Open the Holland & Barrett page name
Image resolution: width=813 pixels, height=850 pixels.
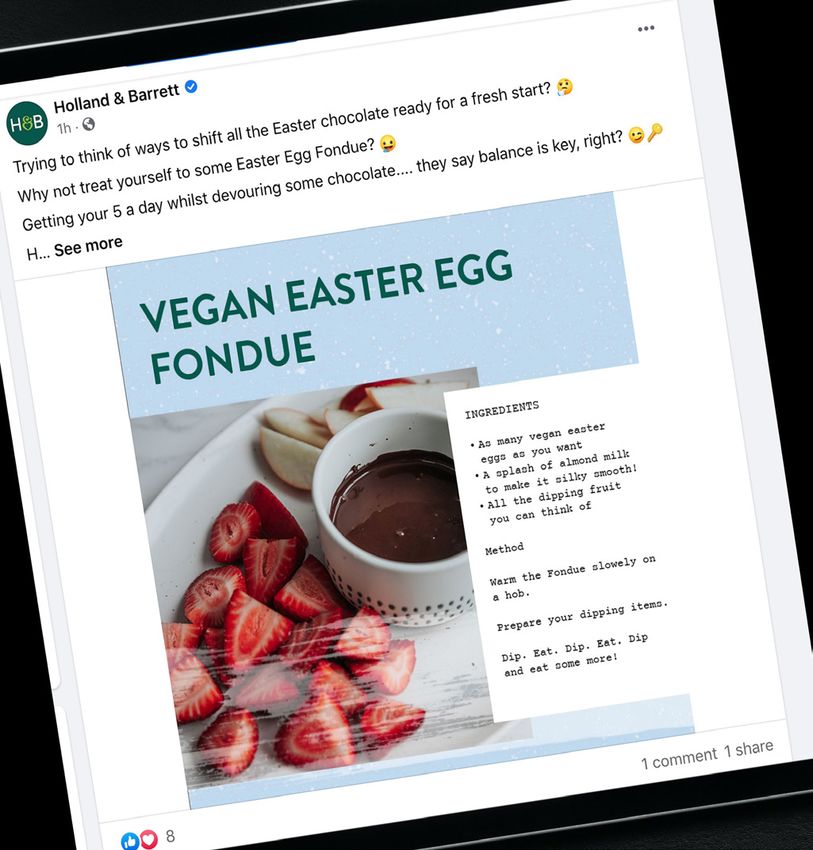pos(117,98)
